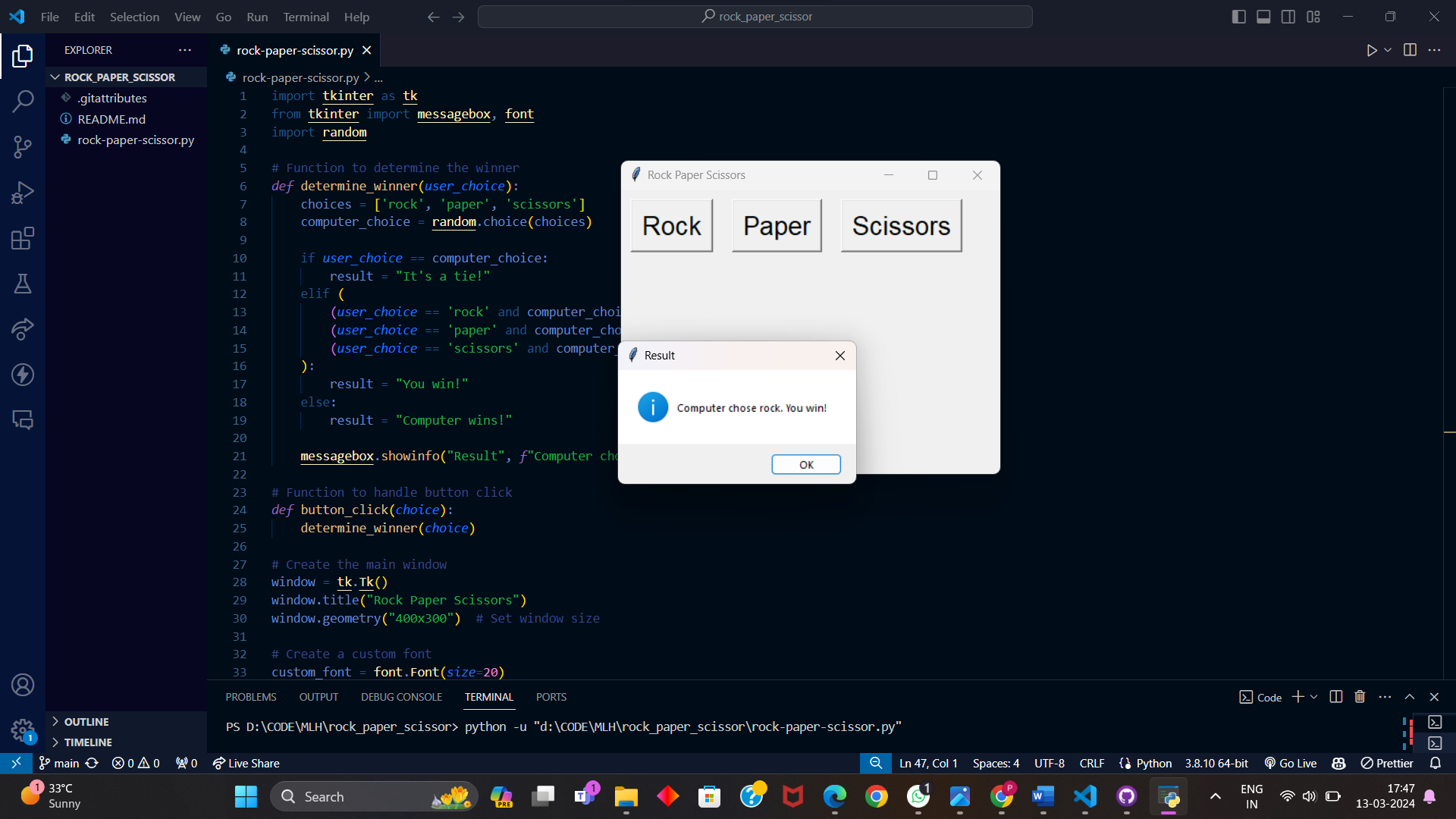The image size is (1456, 819).
Task: Toggle the bottom panel layout
Action: coord(1263,17)
